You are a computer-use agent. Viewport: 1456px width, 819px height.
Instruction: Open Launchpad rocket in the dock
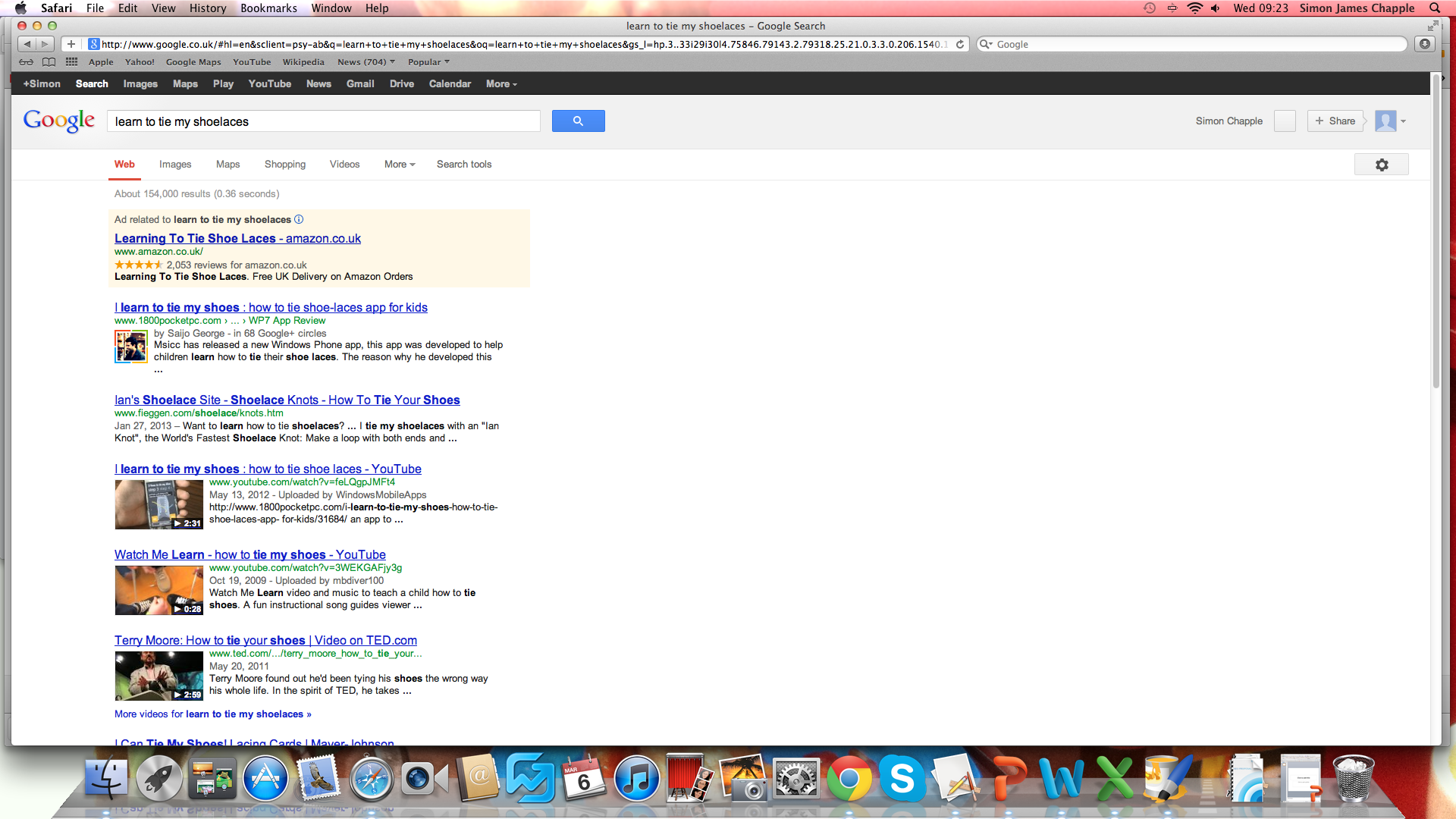(x=159, y=779)
